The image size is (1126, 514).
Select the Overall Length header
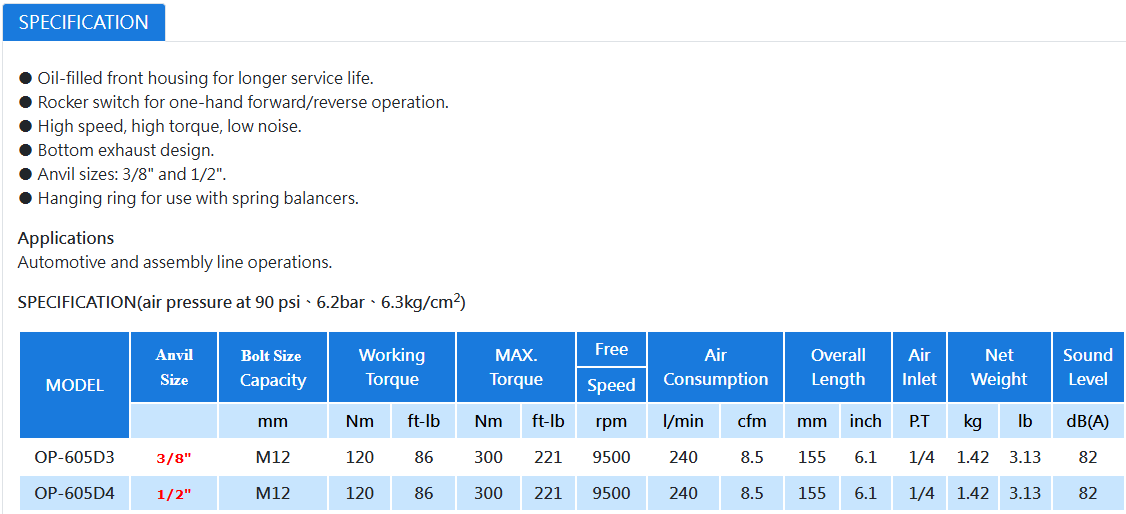838,367
